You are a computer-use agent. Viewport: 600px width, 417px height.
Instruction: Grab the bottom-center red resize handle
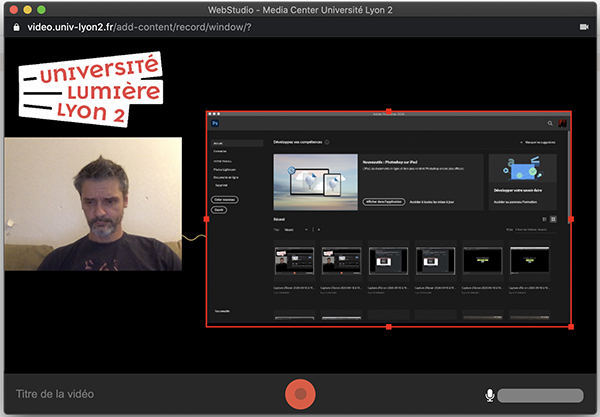389,327
